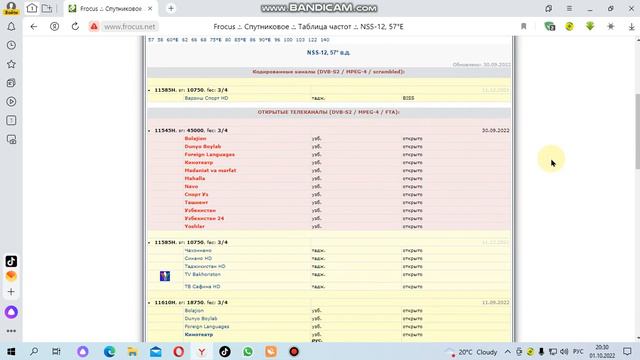Click yellow coin extension icon
640x360 pixels.
click(569, 27)
